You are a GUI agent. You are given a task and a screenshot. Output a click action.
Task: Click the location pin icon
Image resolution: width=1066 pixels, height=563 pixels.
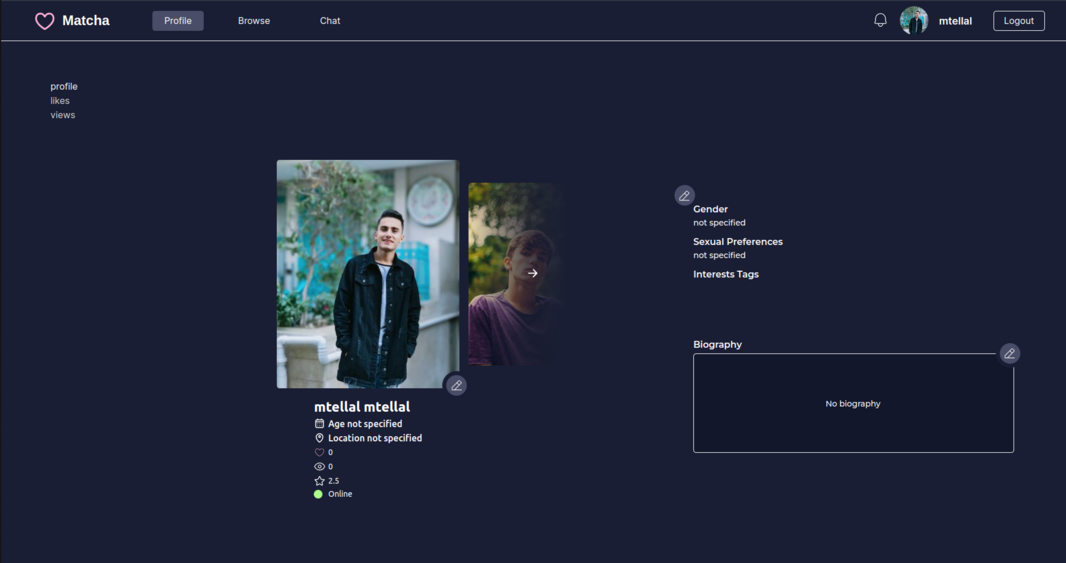coord(320,438)
